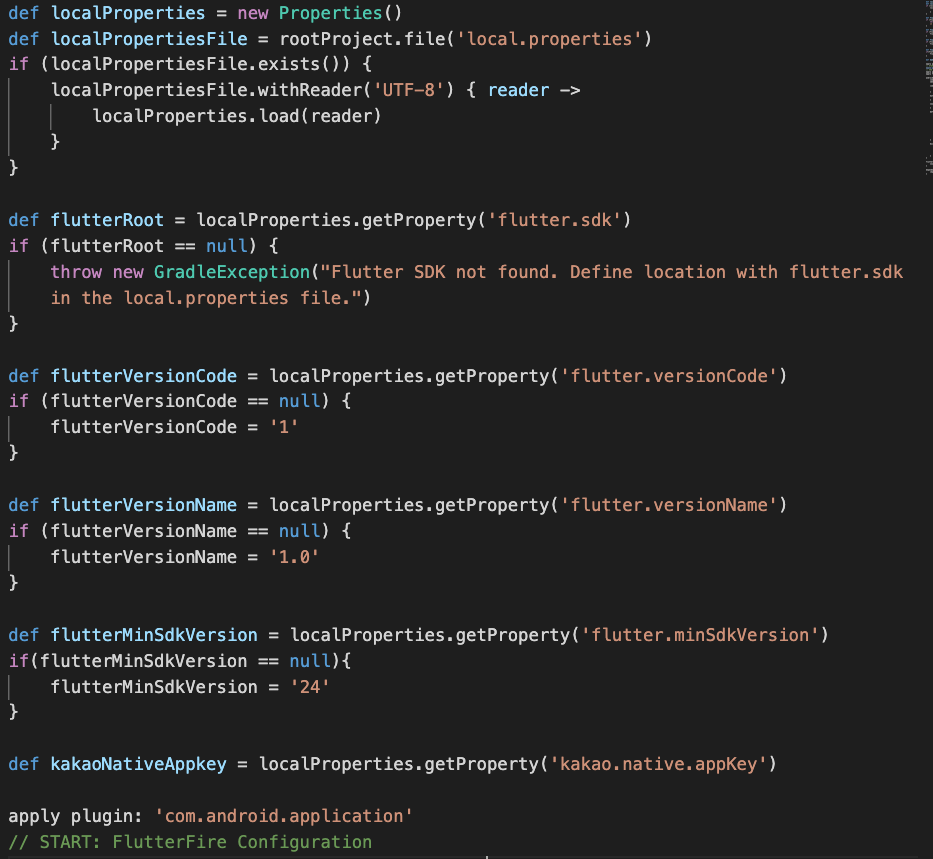Click 'rootProject.file' call text
The height and width of the screenshot is (859, 933).
coord(362,39)
